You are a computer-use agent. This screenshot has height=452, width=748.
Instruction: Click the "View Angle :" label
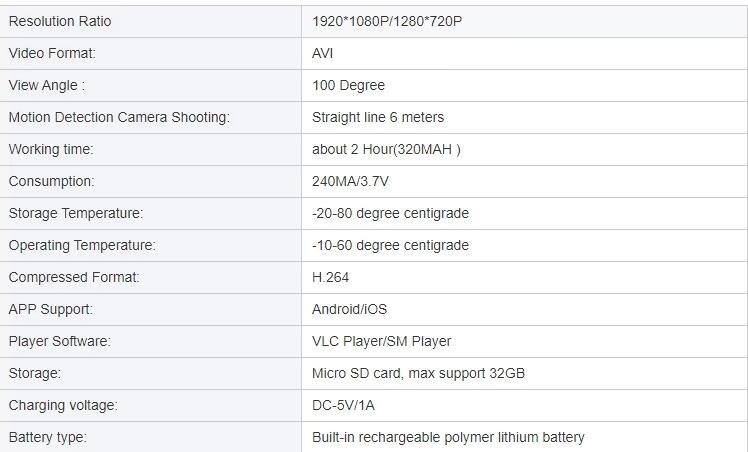point(47,85)
